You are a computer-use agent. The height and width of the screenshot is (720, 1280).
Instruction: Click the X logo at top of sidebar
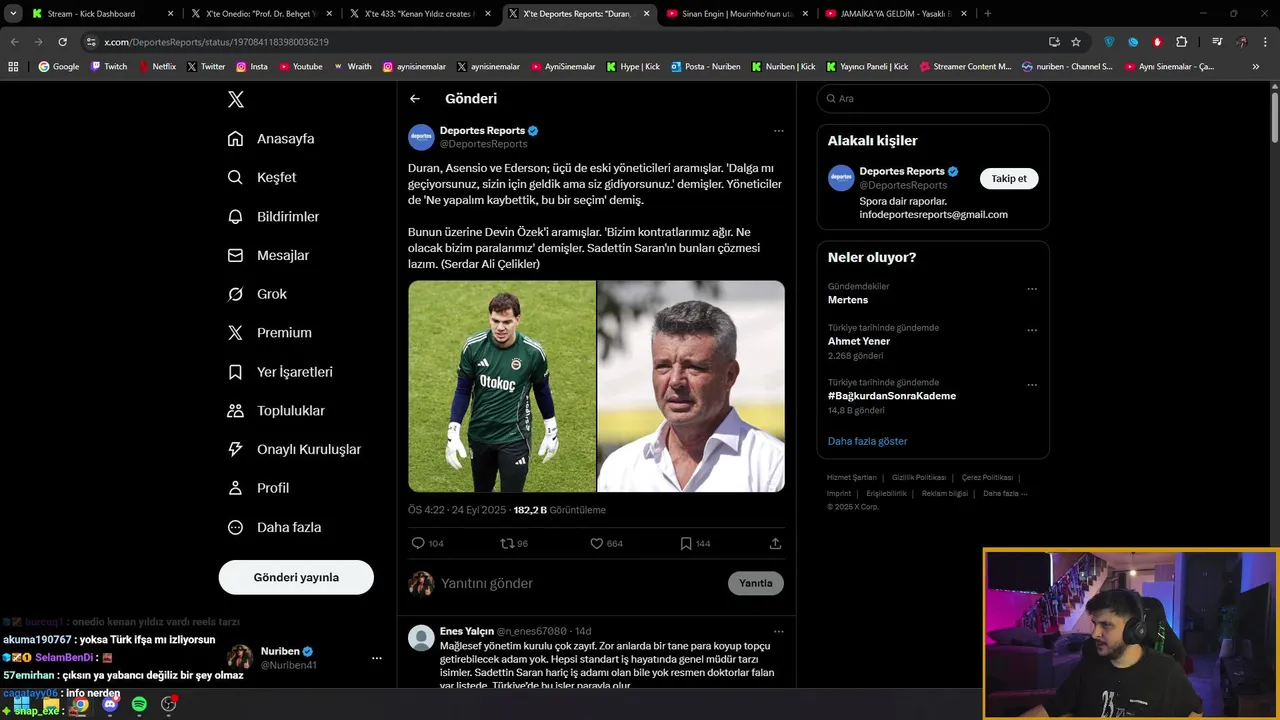[x=236, y=99]
